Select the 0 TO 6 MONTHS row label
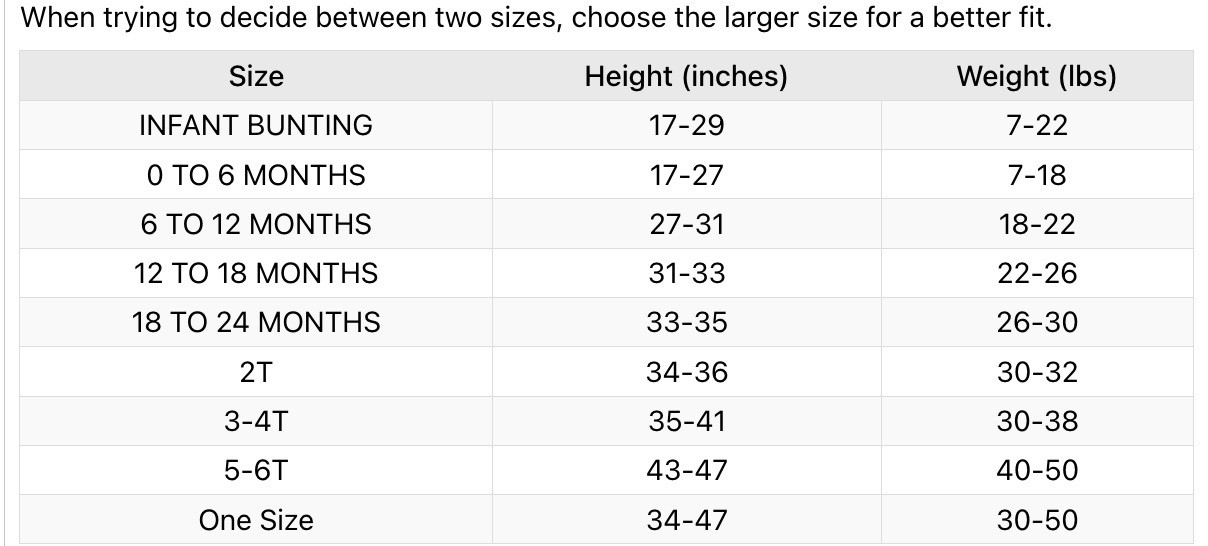Image resolution: width=1208 pixels, height=546 pixels. [256, 175]
